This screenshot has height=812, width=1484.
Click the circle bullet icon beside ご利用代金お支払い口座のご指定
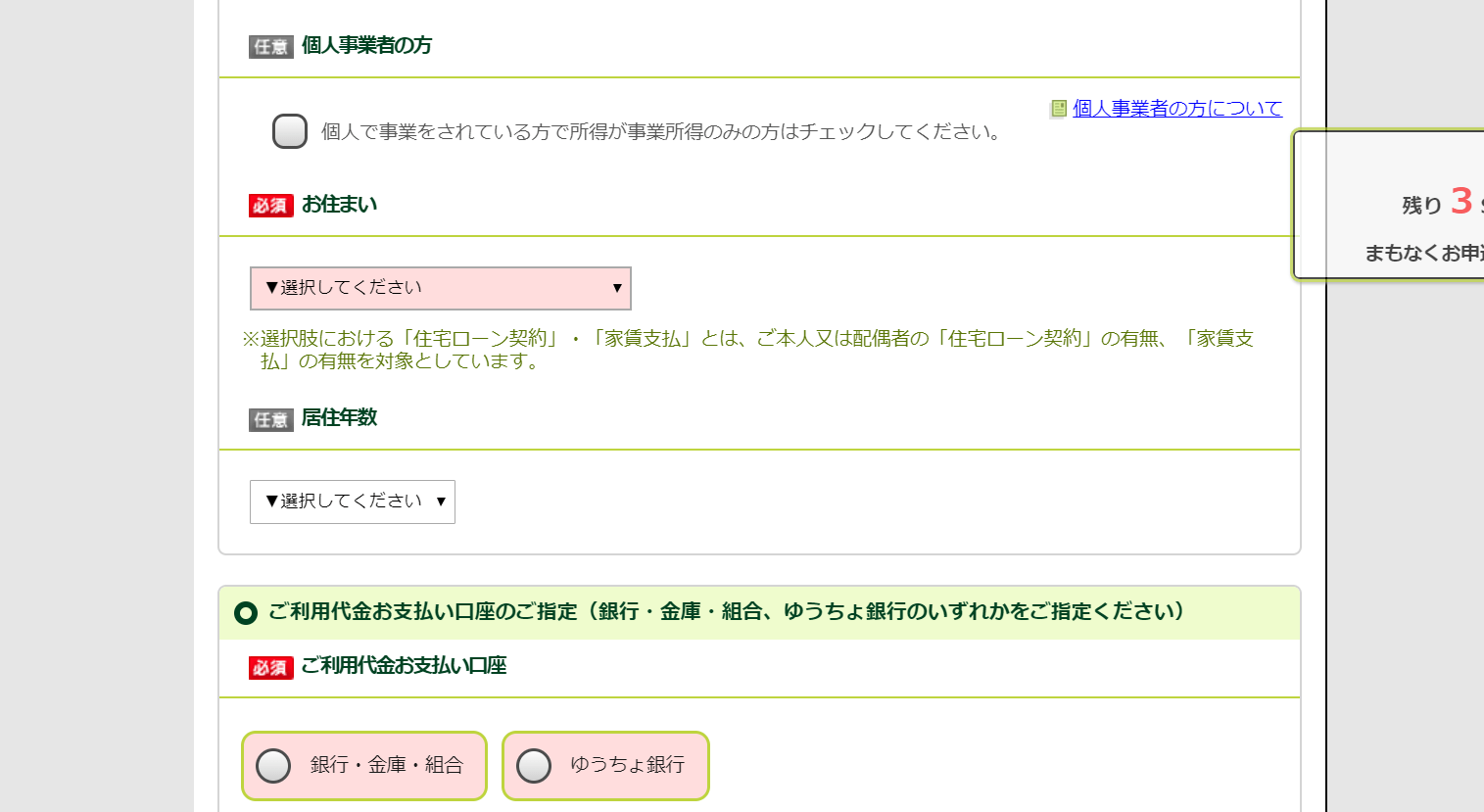[246, 613]
